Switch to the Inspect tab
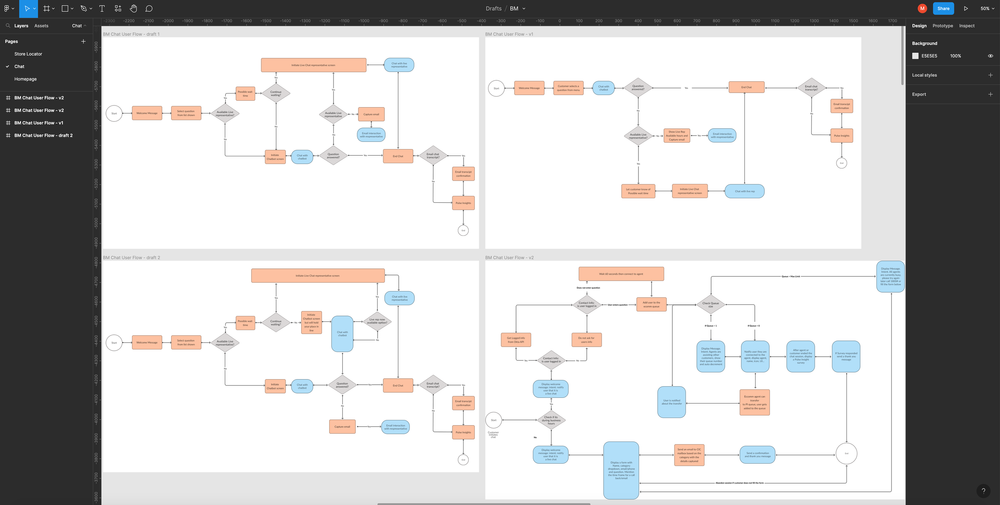1000x505 pixels. point(967,26)
